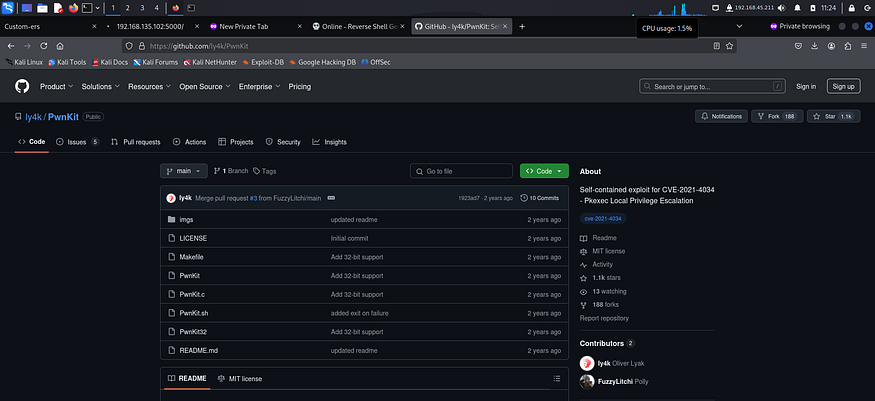The height and width of the screenshot is (401, 875).
Task: Open the Security tab
Action: [283, 142]
